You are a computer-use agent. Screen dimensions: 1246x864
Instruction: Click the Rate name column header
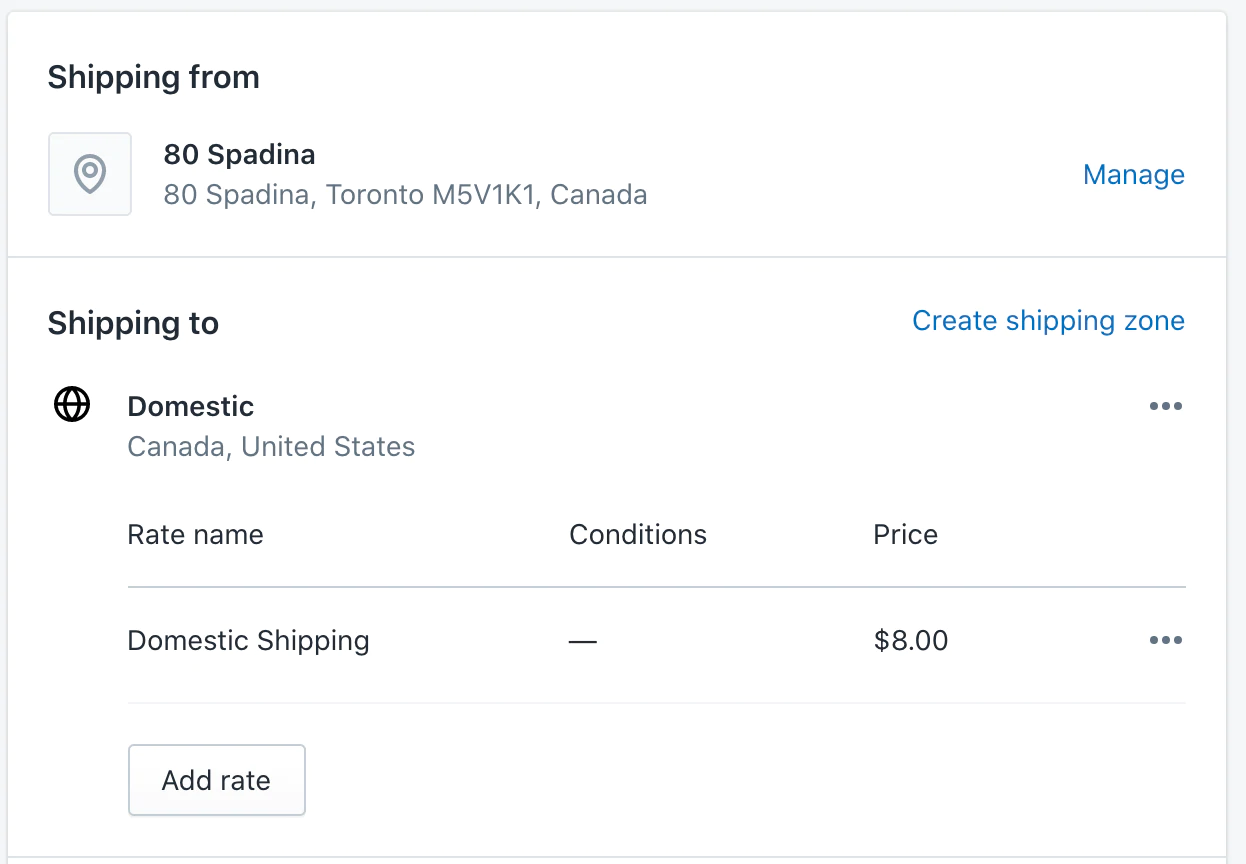[x=195, y=534]
